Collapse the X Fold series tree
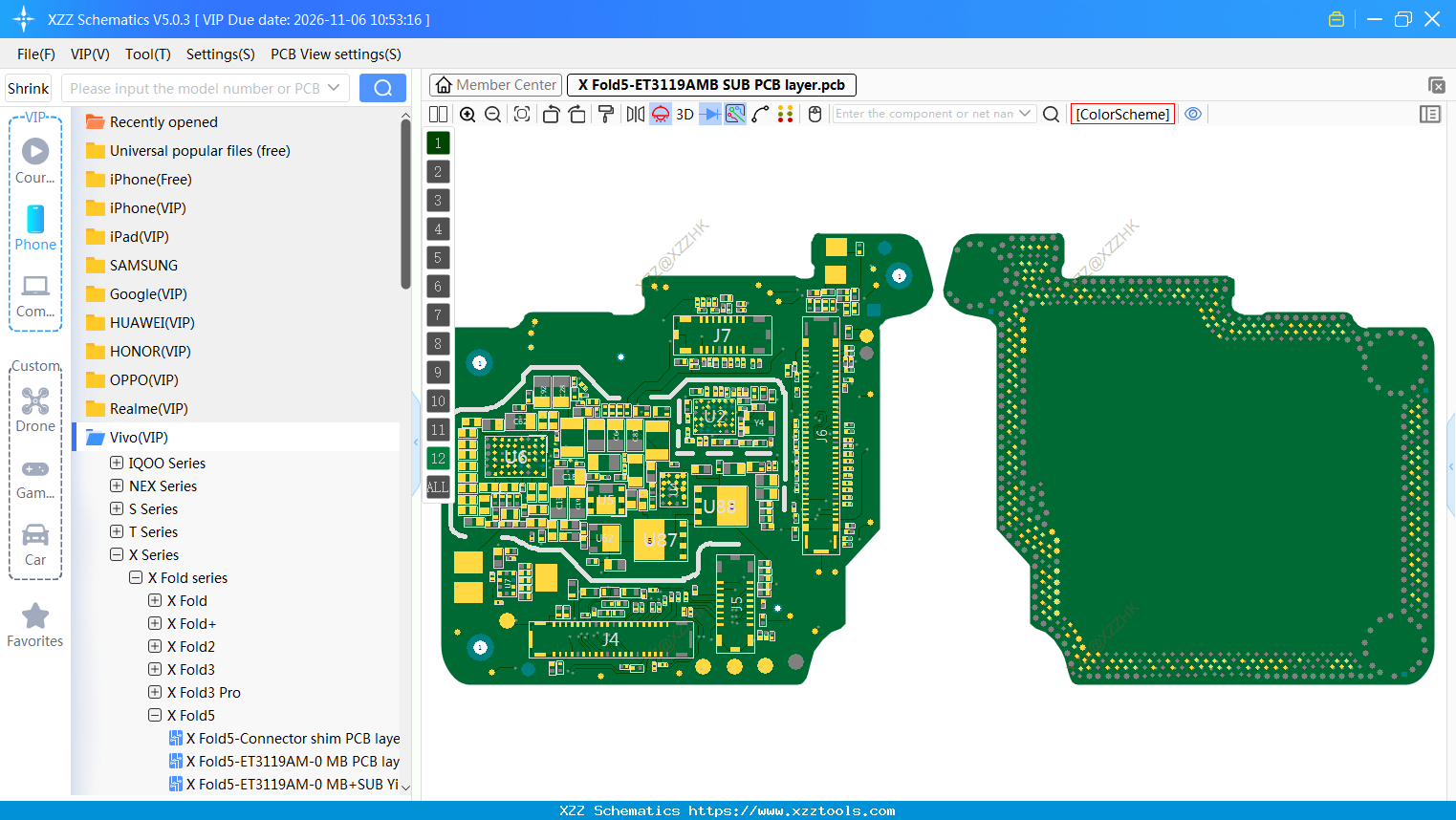The width and height of the screenshot is (1456, 820). 136,577
